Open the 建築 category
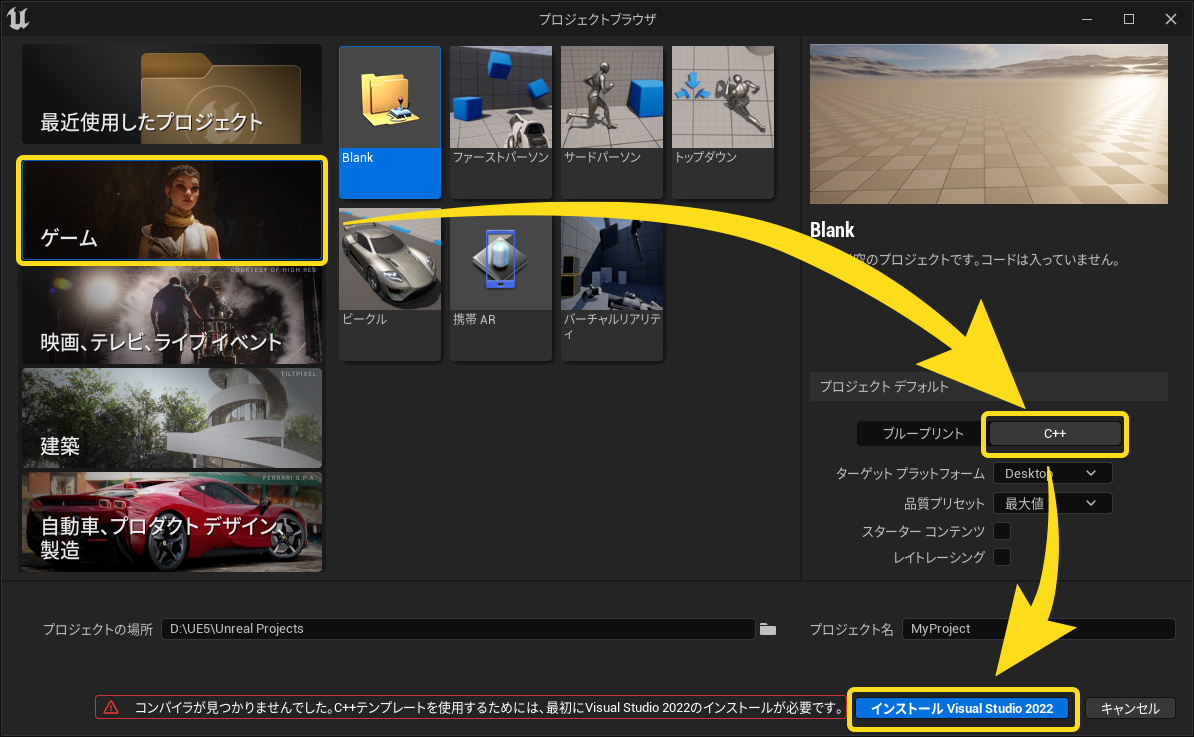 pos(172,418)
